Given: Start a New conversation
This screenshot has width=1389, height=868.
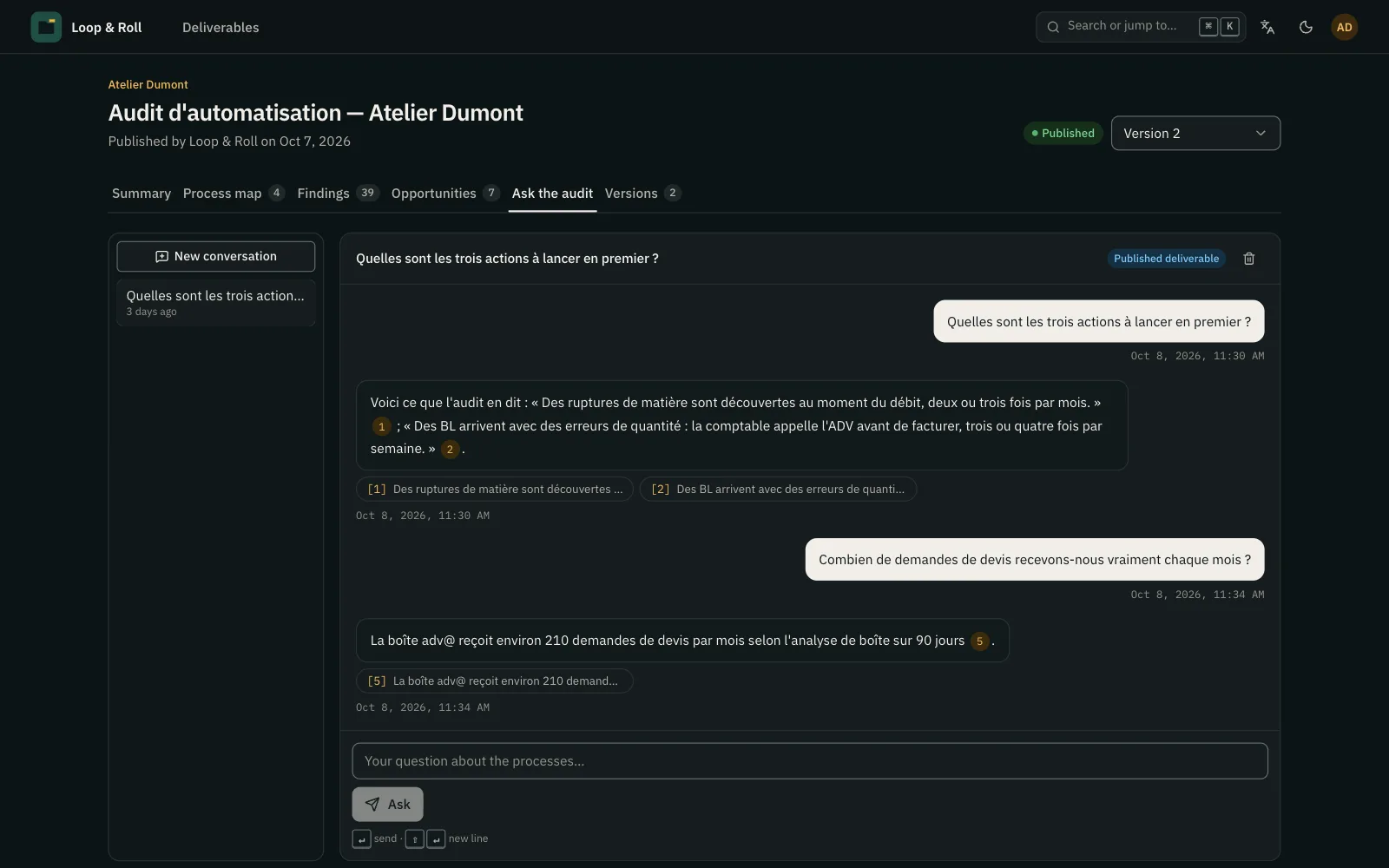Looking at the screenshot, I should coord(216,256).
